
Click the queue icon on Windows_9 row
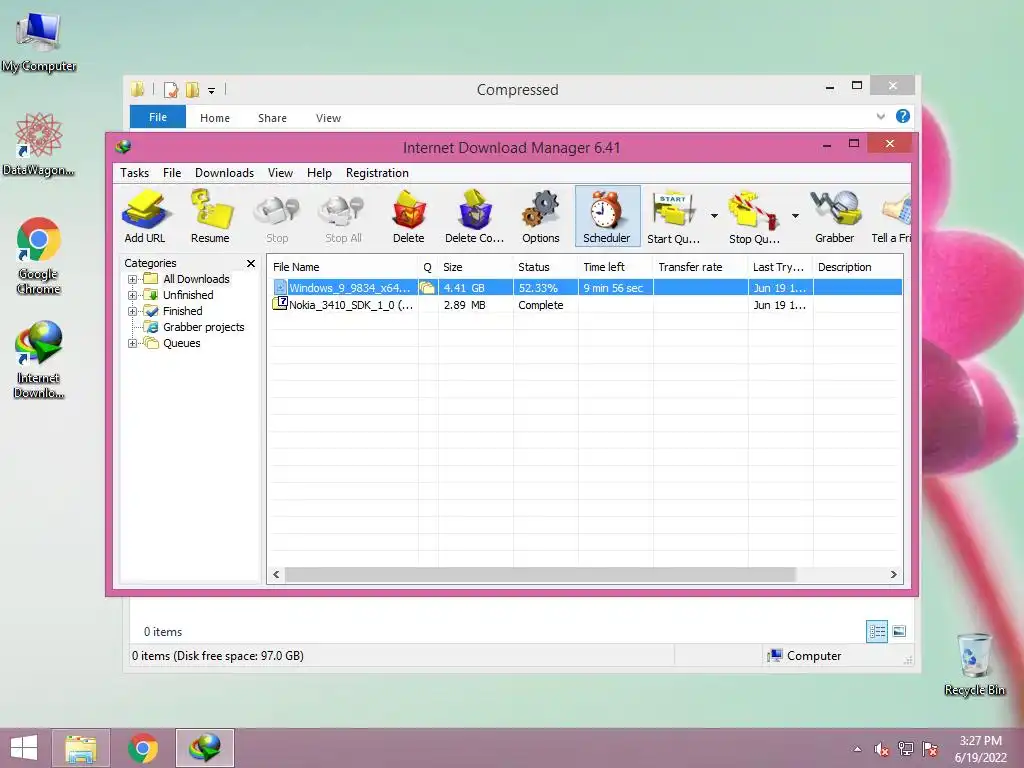tap(428, 288)
